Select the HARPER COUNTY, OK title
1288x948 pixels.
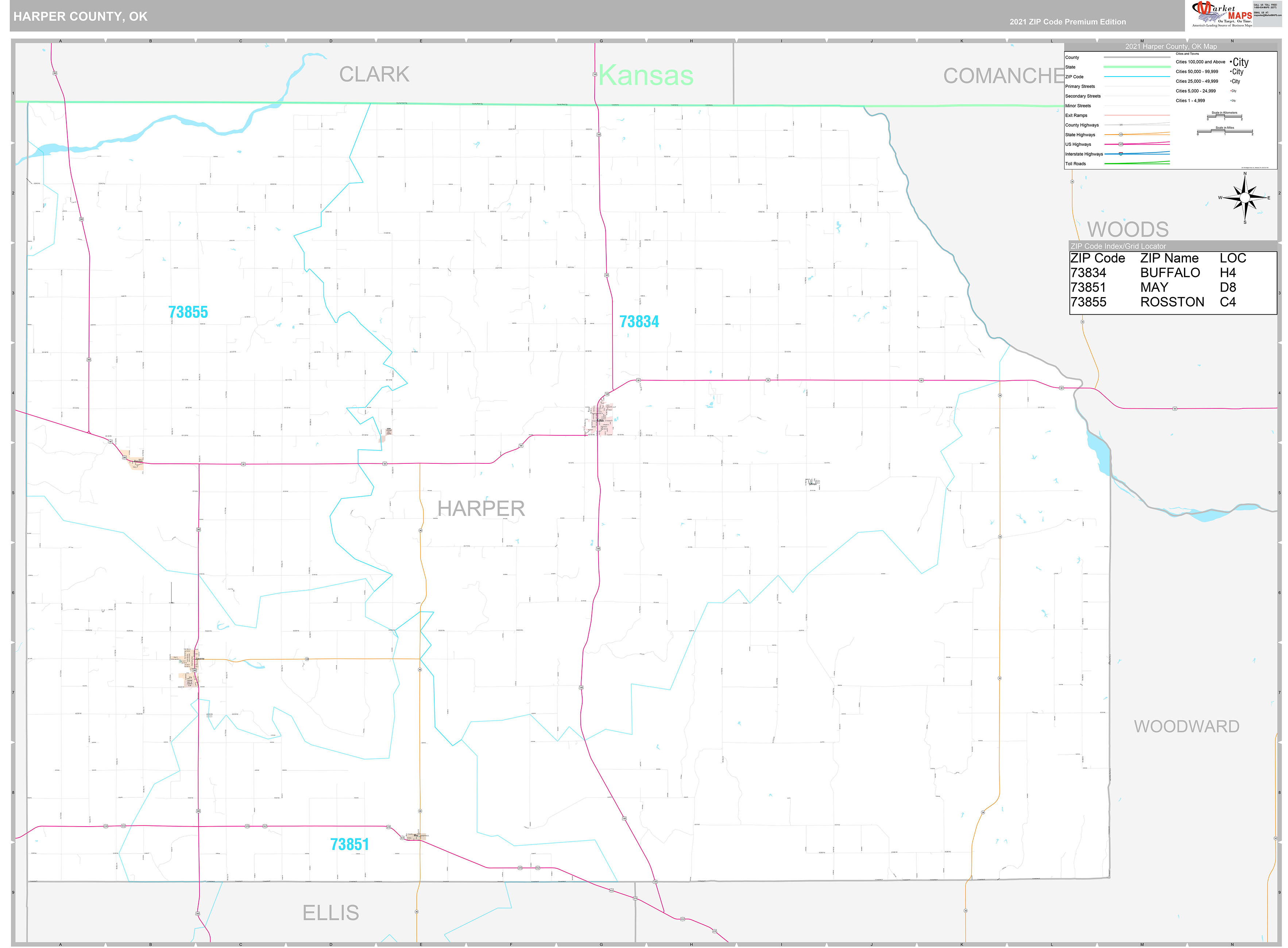[x=80, y=16]
